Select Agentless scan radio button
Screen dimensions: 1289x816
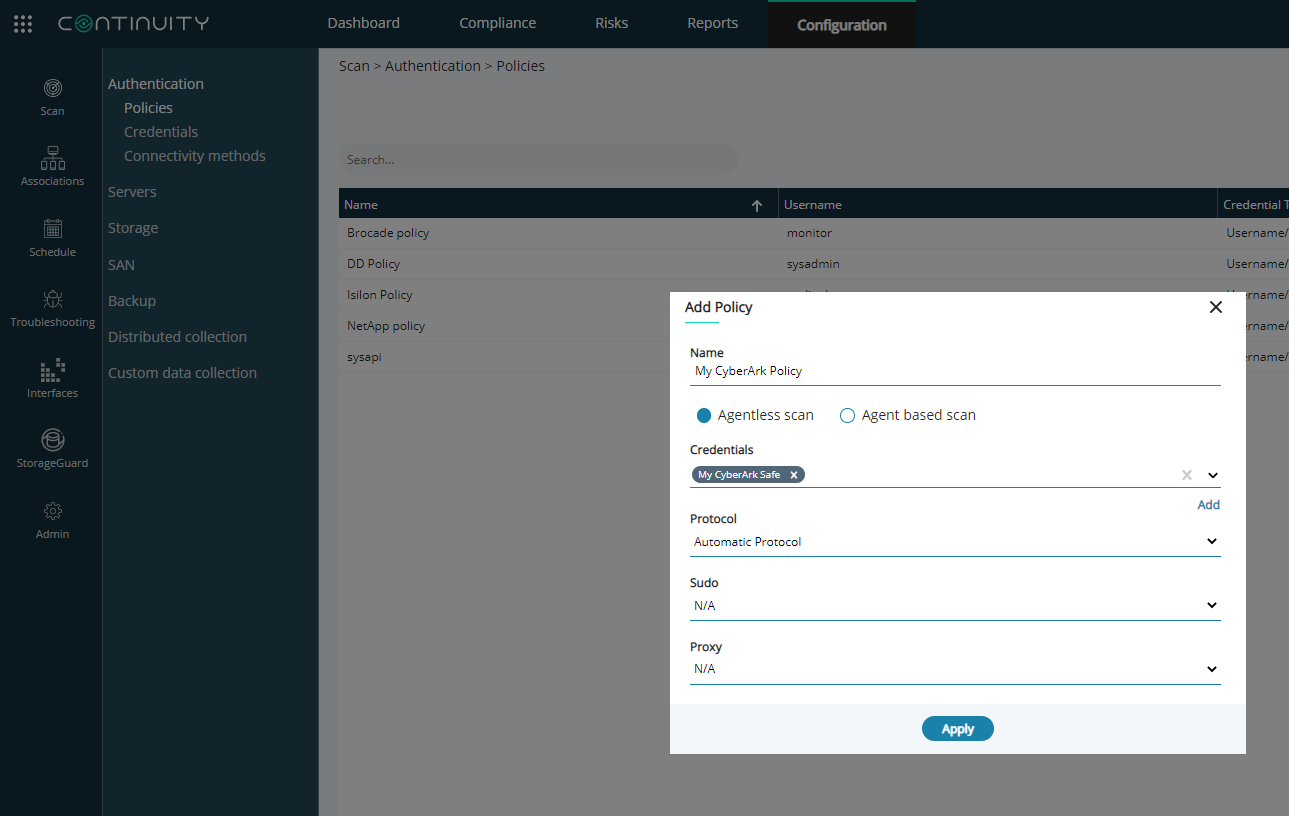(x=704, y=415)
